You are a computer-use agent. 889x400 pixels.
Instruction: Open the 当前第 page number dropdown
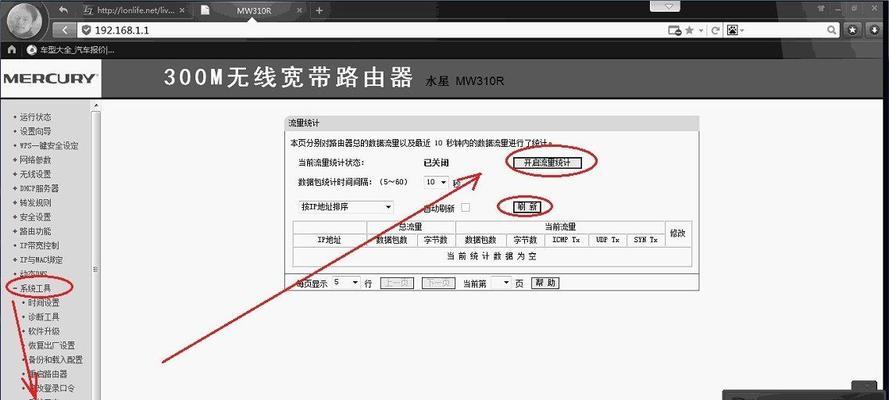(x=501, y=282)
